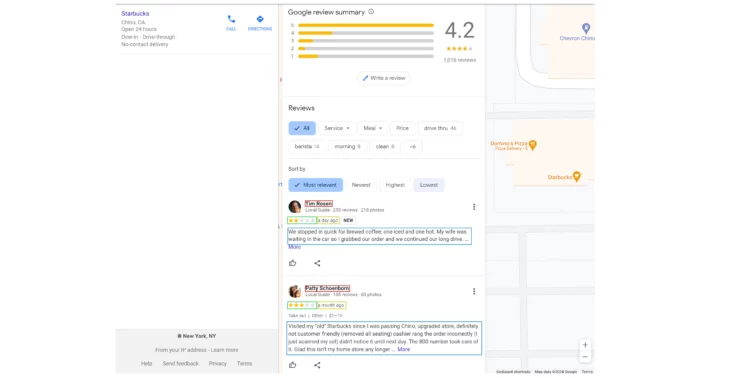Select the All reviews filter chip
The height and width of the screenshot is (378, 744).
coord(302,128)
